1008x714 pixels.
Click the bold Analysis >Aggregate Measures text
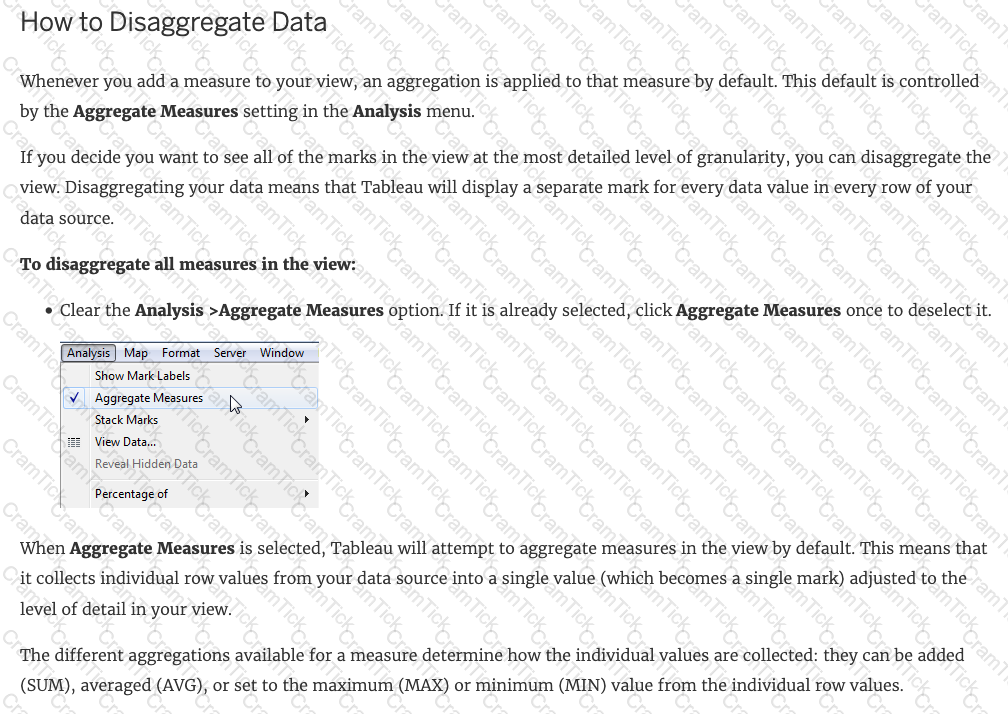(259, 310)
